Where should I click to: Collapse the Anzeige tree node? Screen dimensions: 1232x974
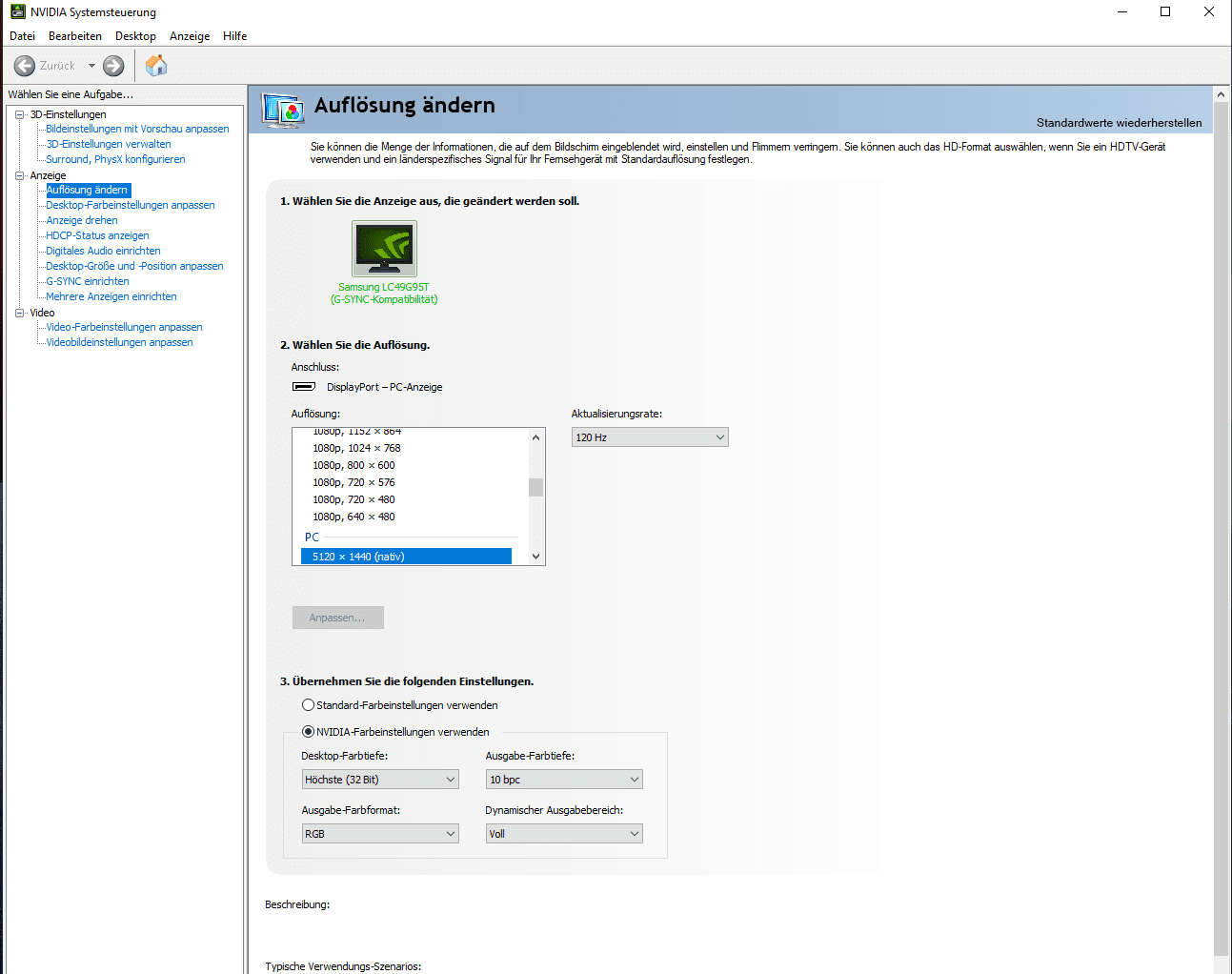click(x=19, y=175)
